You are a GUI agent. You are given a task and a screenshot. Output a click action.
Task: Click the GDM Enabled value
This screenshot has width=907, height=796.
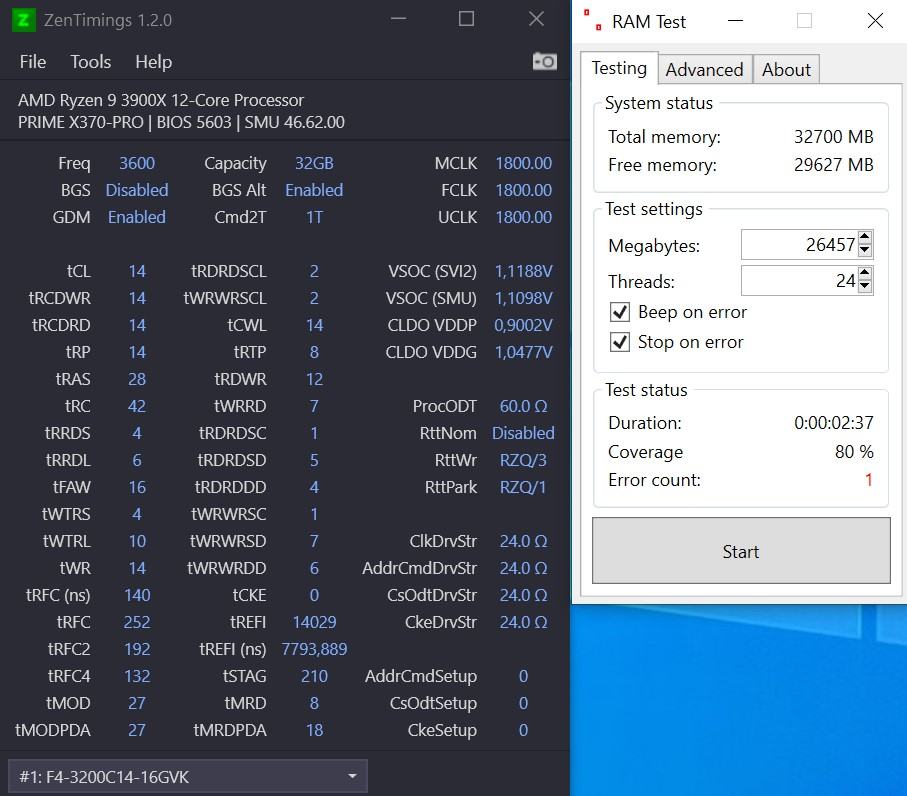tap(137, 217)
